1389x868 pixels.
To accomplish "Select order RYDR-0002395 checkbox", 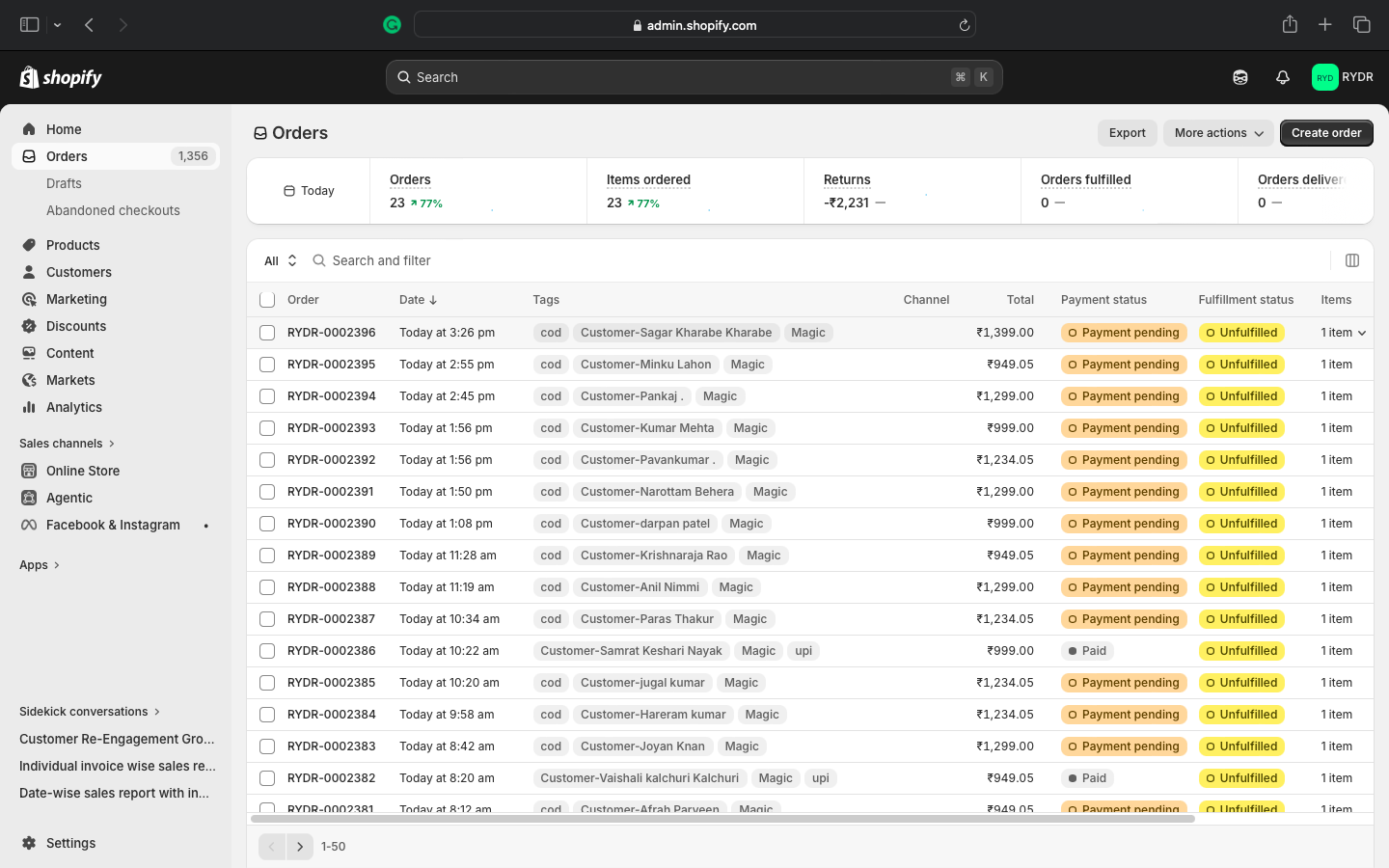I will [267, 365].
